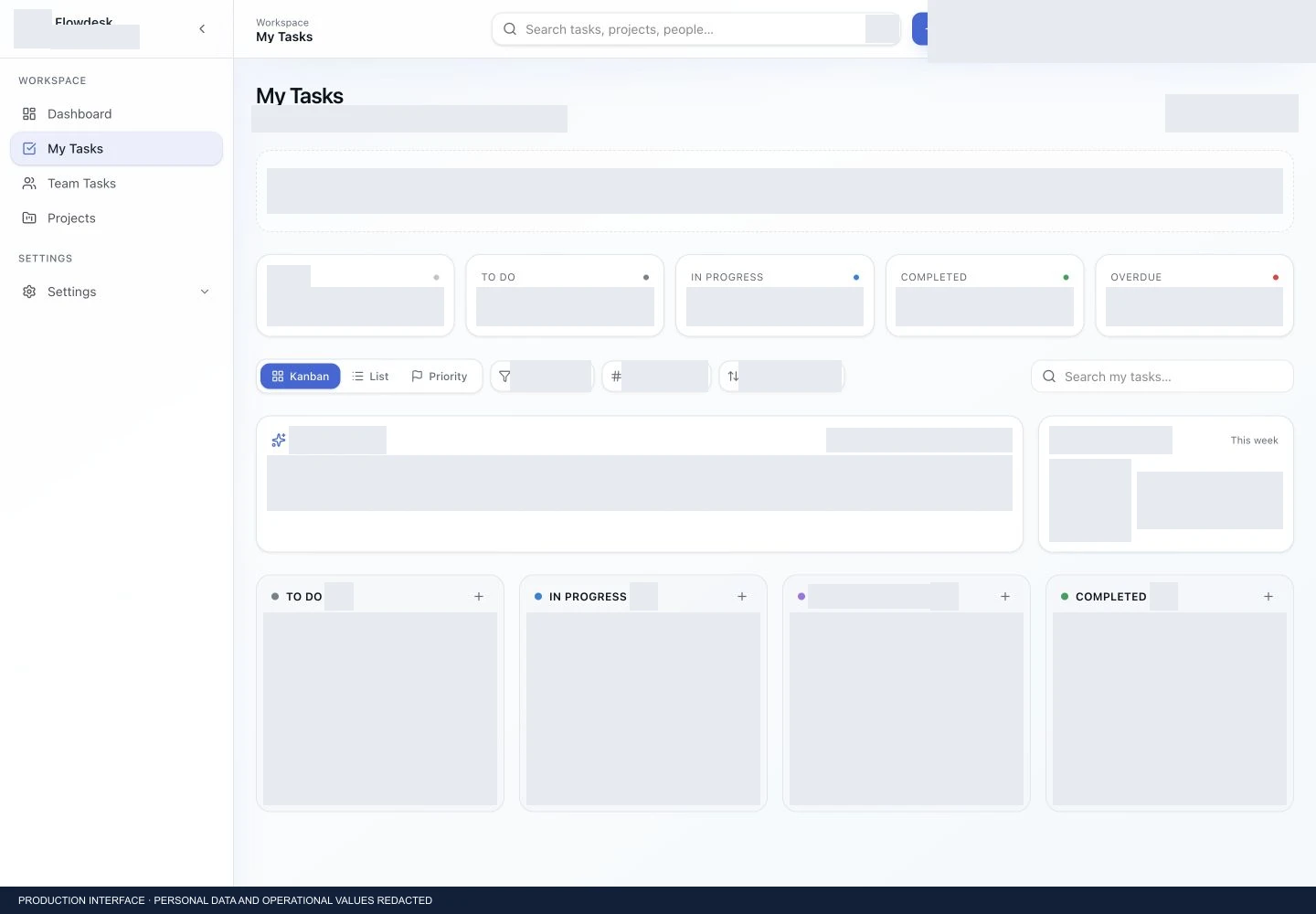Open Dashboard from the sidebar
Image resolution: width=1316 pixels, height=914 pixels.
click(116, 114)
